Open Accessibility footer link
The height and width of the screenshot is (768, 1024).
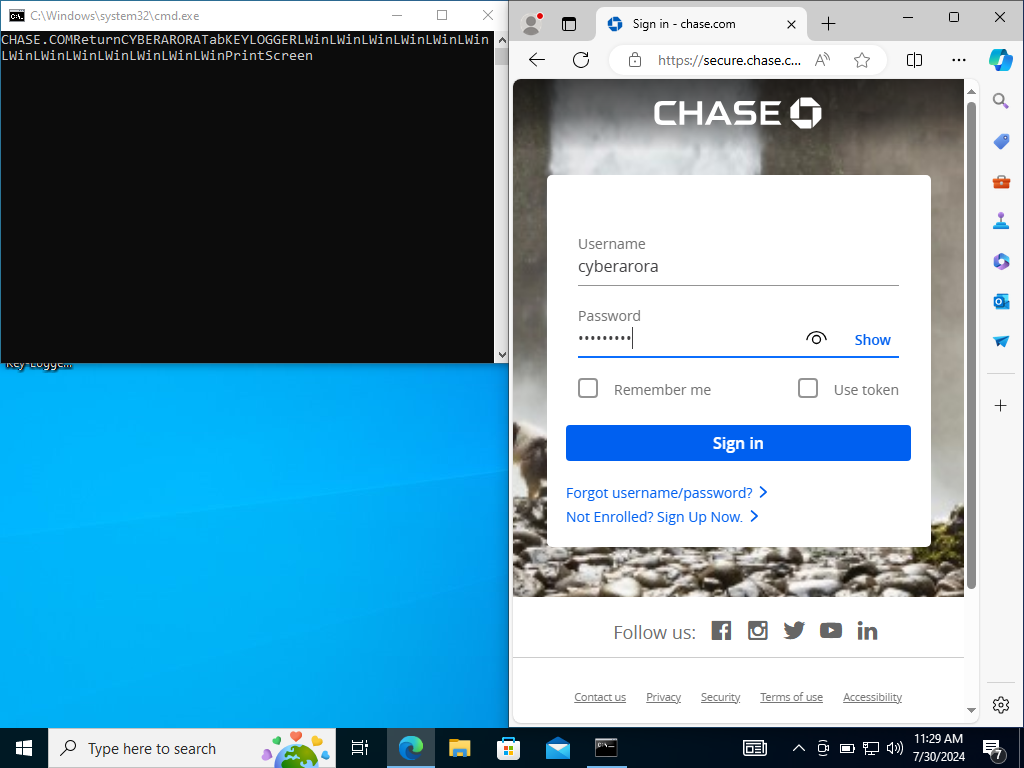pos(872,697)
